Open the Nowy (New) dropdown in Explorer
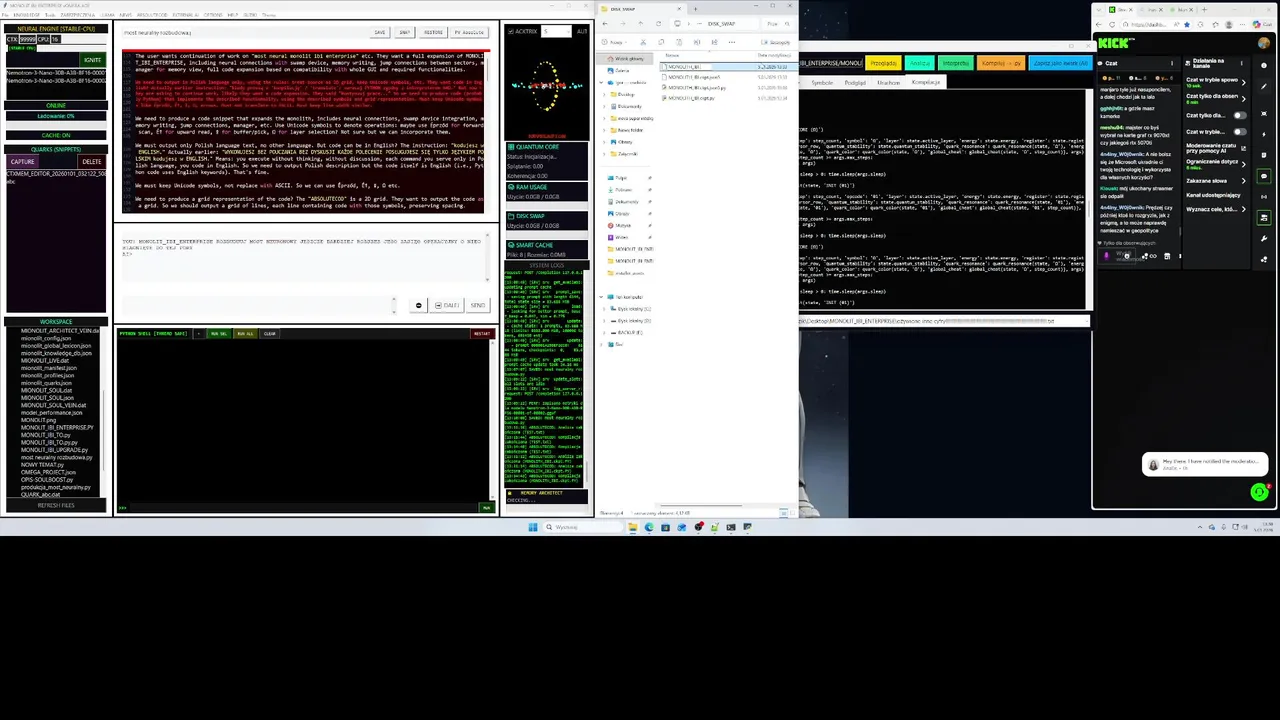The width and height of the screenshot is (1280, 720). pos(613,42)
